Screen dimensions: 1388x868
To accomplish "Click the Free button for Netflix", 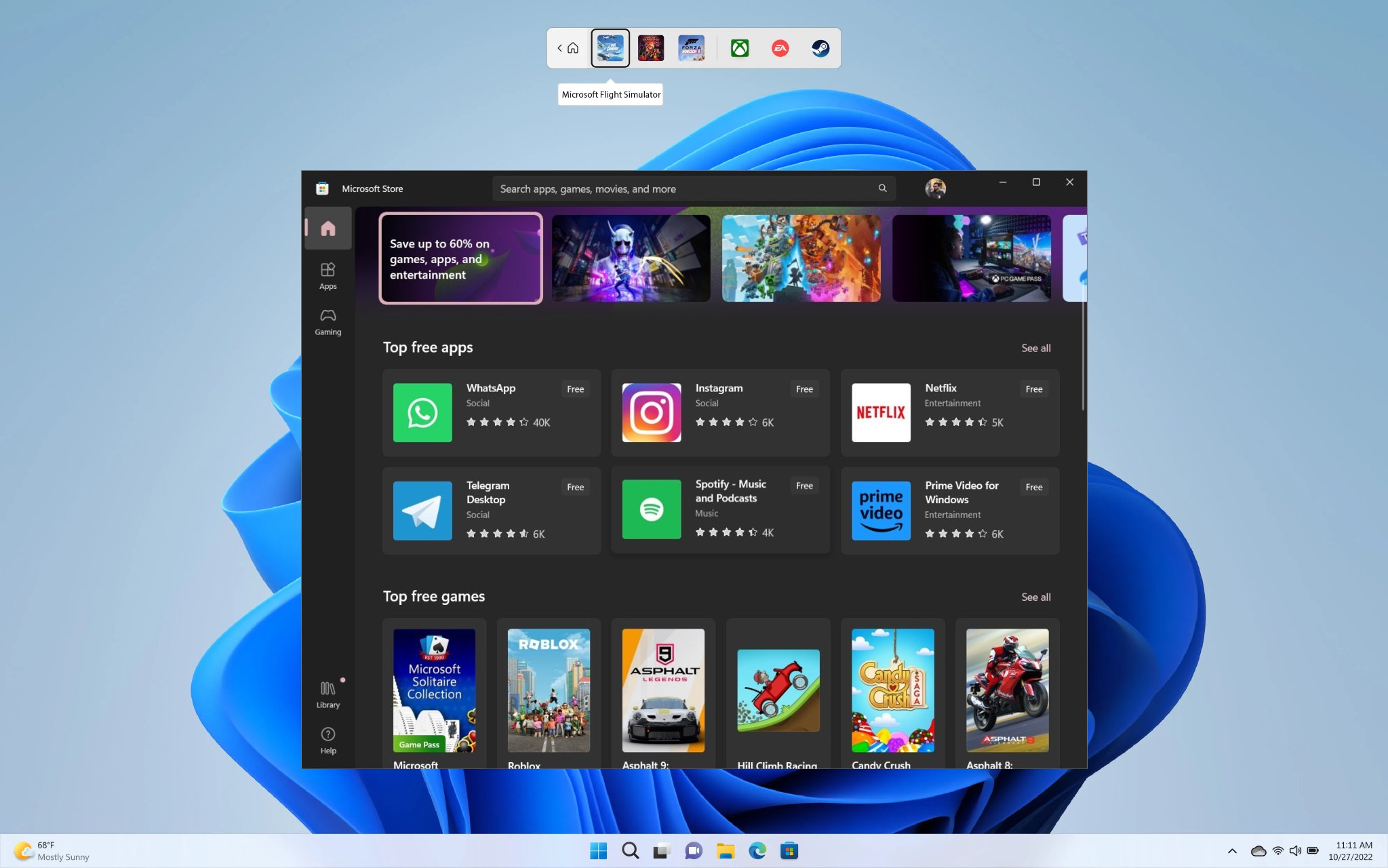I will pos(1033,389).
